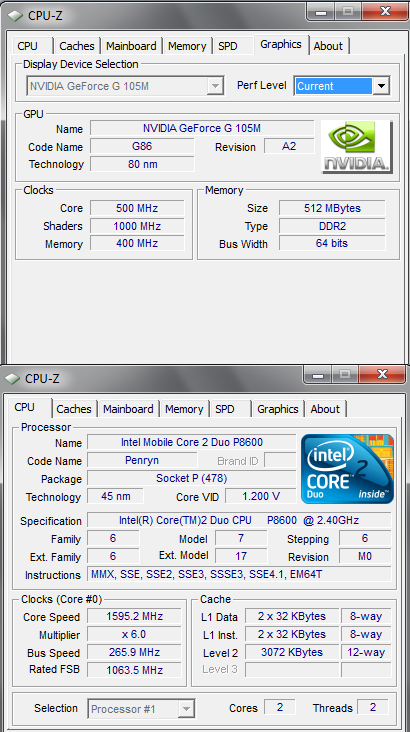The width and height of the screenshot is (410, 732).
Task: Open the Memory tab in the top window
Action: point(187,46)
